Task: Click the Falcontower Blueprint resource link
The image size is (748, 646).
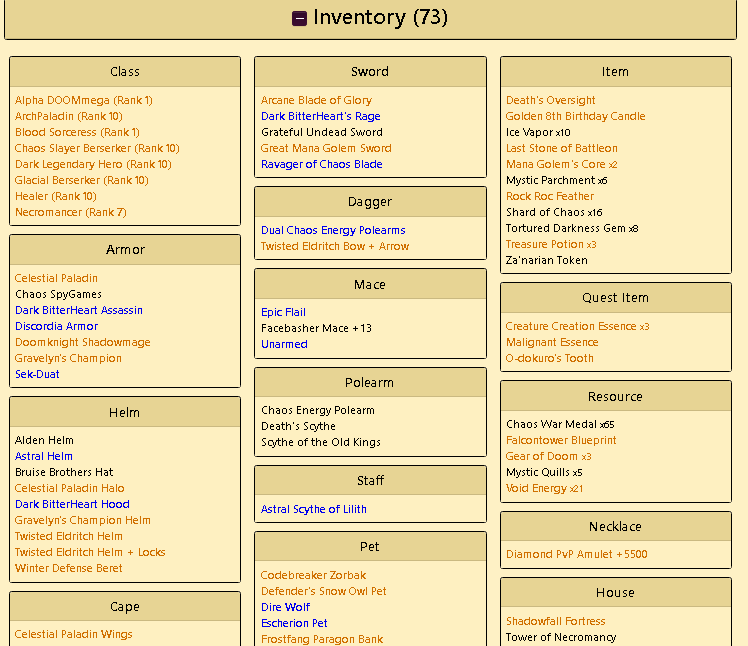Action: 561,440
